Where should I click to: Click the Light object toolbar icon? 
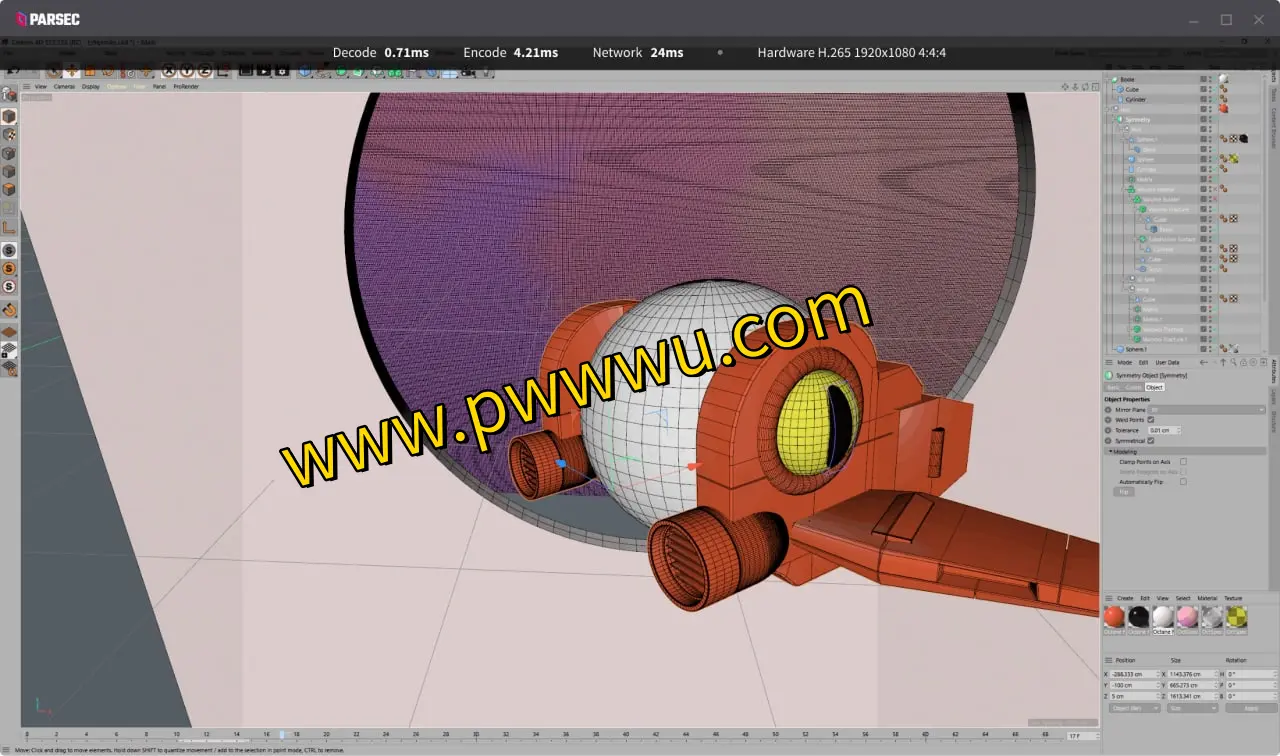(486, 71)
